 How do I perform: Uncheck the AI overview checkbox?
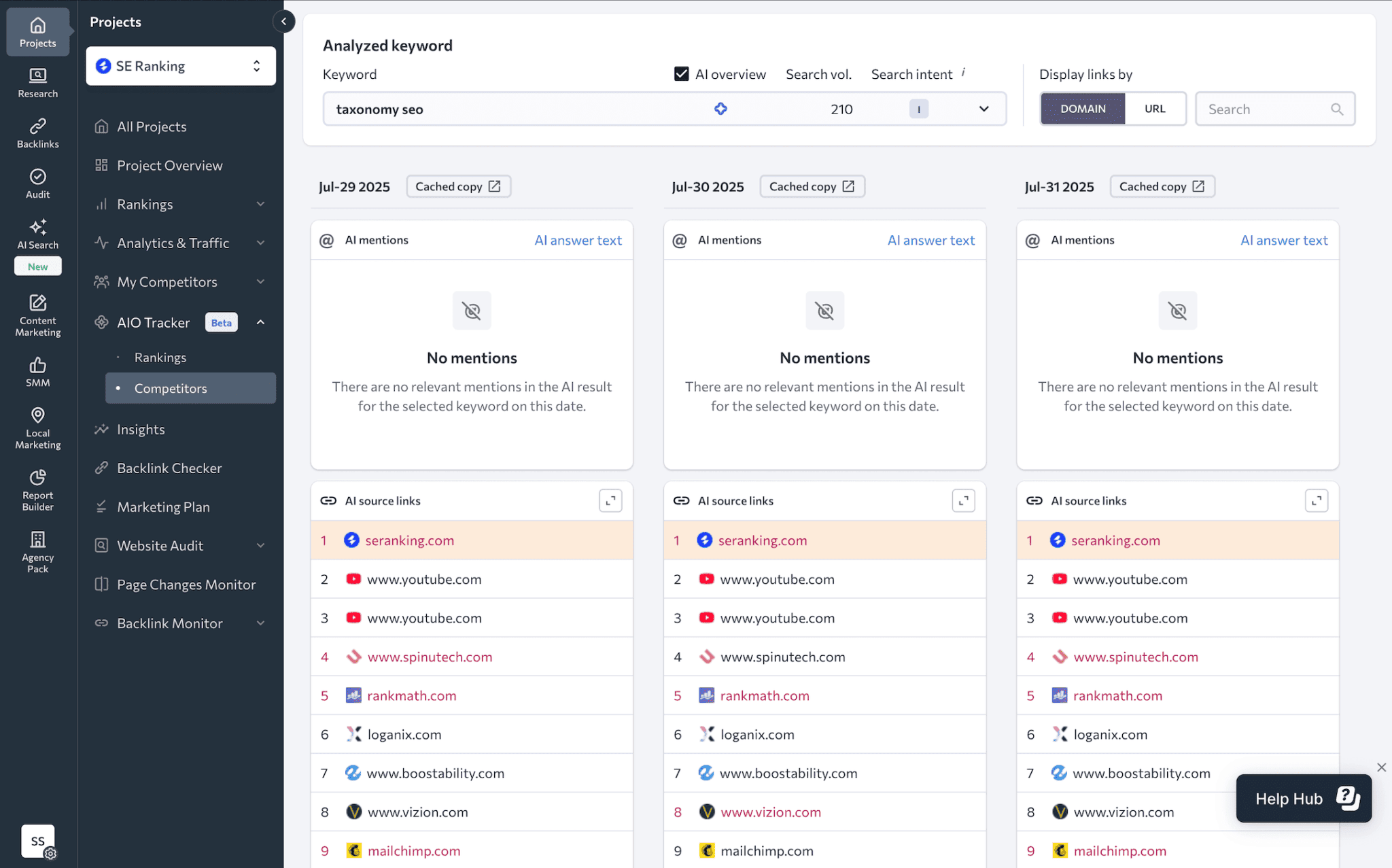click(x=681, y=74)
